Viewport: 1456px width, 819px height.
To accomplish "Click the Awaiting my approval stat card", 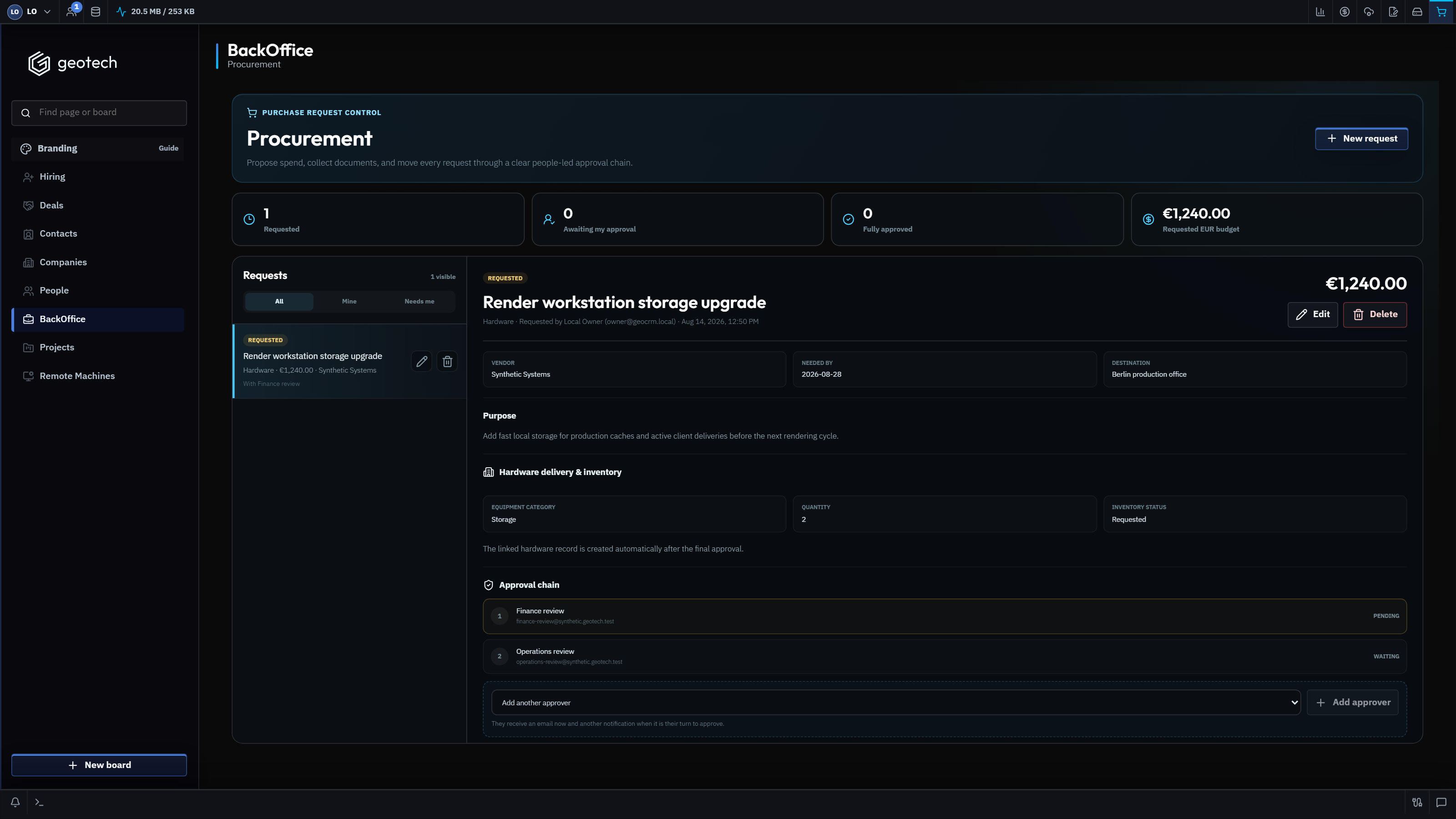I will point(677,219).
